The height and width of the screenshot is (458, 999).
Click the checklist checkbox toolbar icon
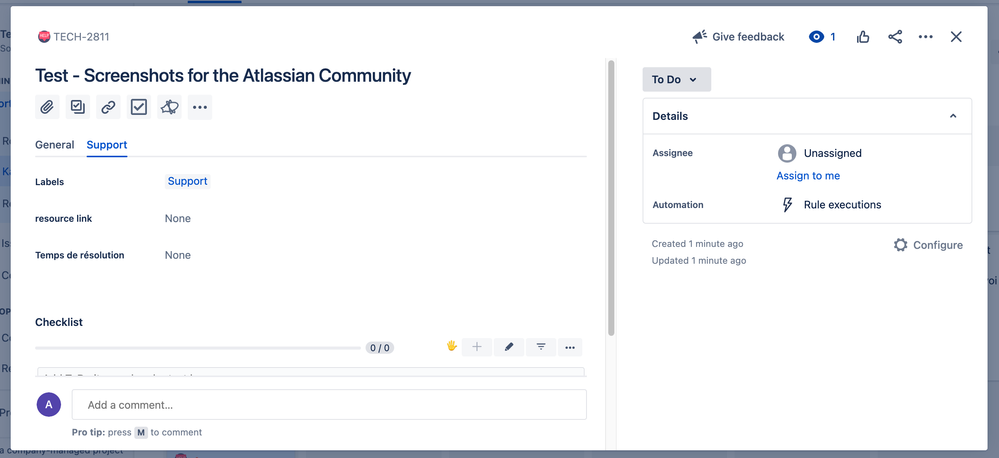point(139,107)
